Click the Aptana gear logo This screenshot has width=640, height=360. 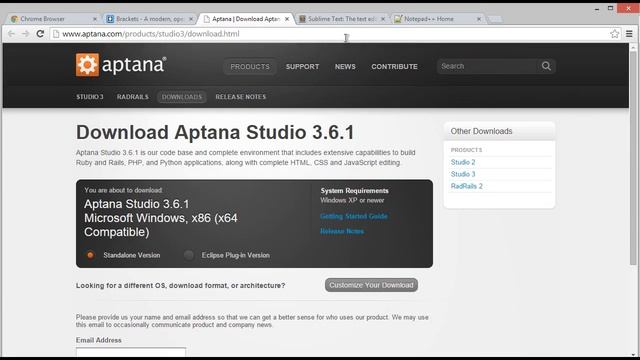(x=87, y=64)
